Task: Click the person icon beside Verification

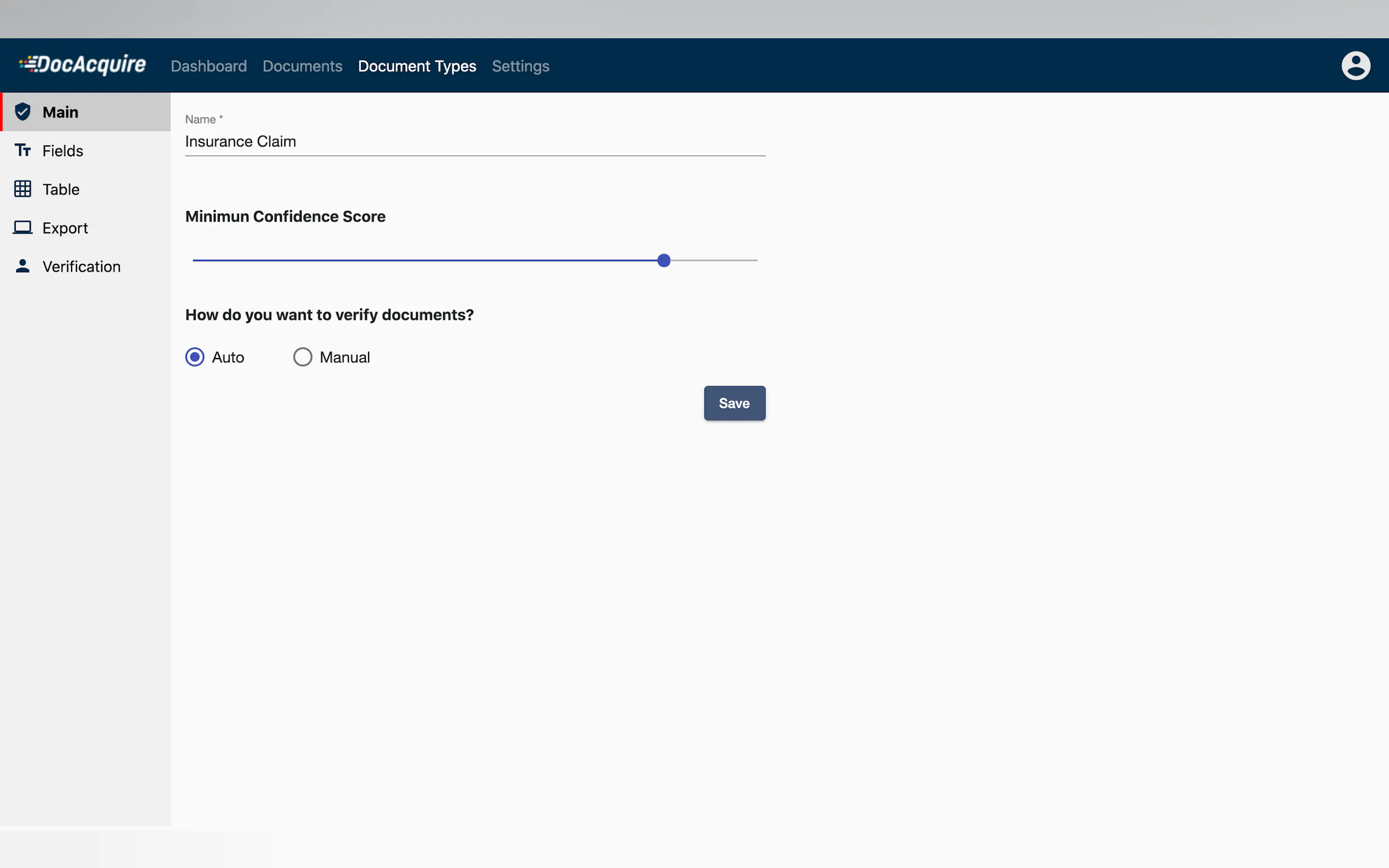Action: [x=22, y=266]
